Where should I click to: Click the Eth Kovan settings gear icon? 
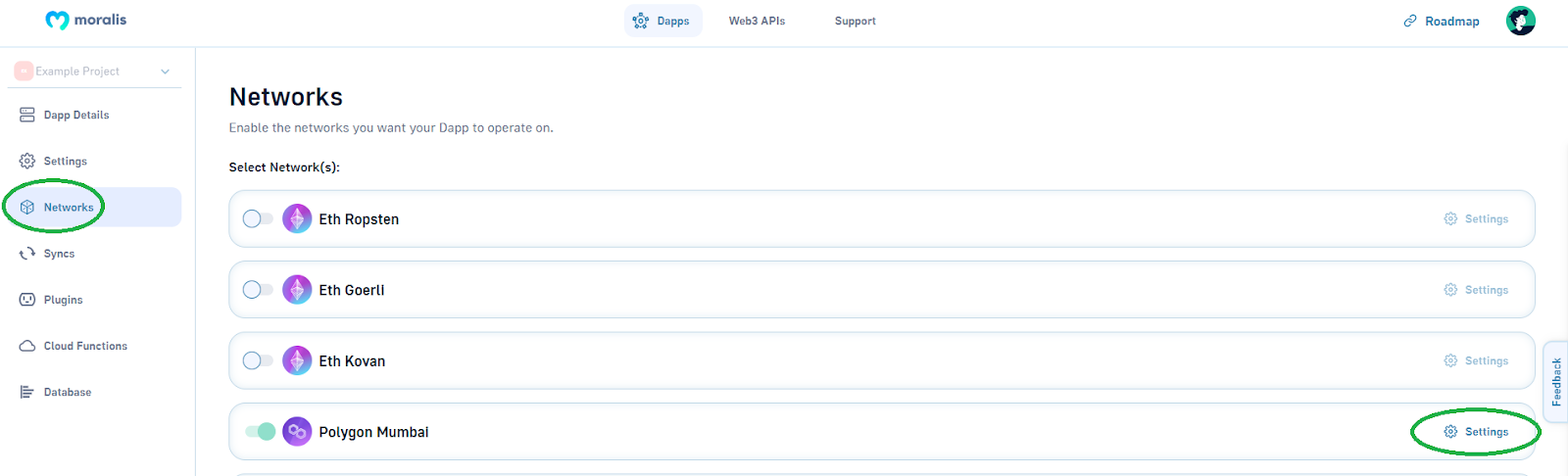coord(1450,360)
